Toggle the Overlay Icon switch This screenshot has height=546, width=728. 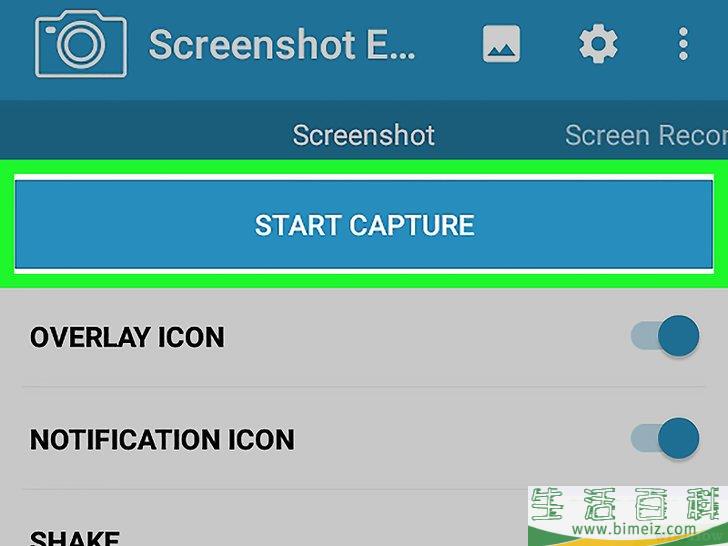(665, 336)
